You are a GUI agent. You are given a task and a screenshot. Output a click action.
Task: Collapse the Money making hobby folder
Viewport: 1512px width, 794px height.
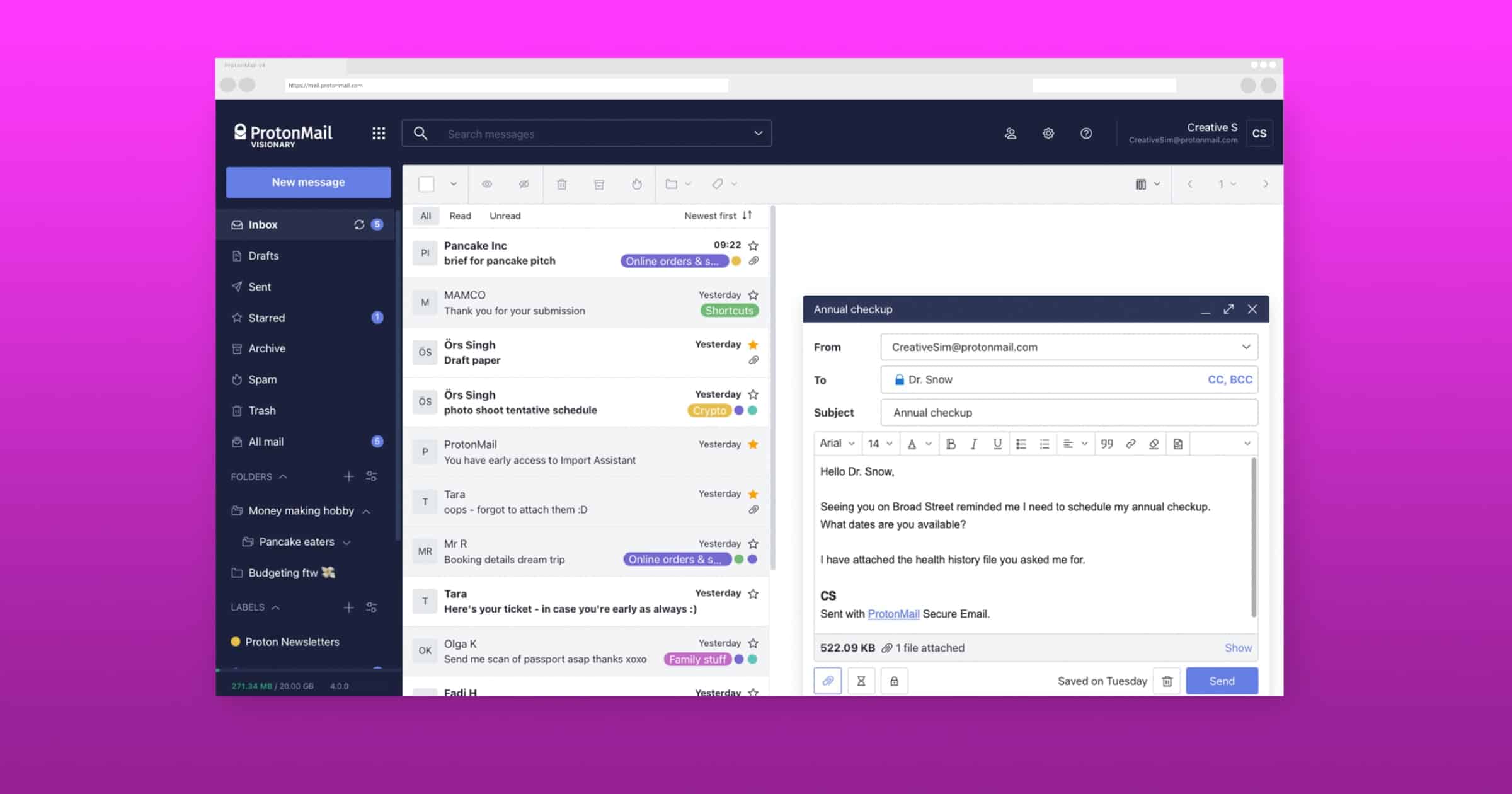[366, 510]
